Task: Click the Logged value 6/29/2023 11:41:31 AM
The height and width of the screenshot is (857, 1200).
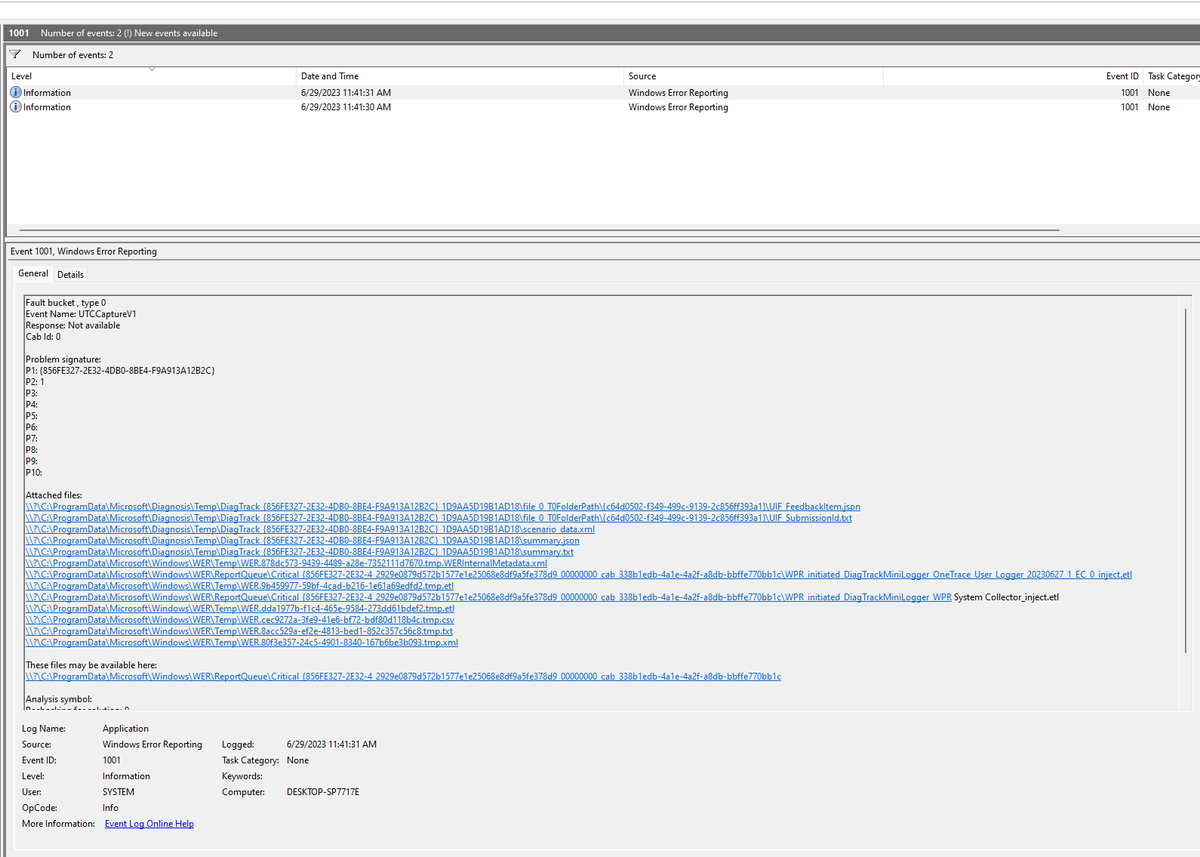Action: pyautogui.click(x=331, y=745)
